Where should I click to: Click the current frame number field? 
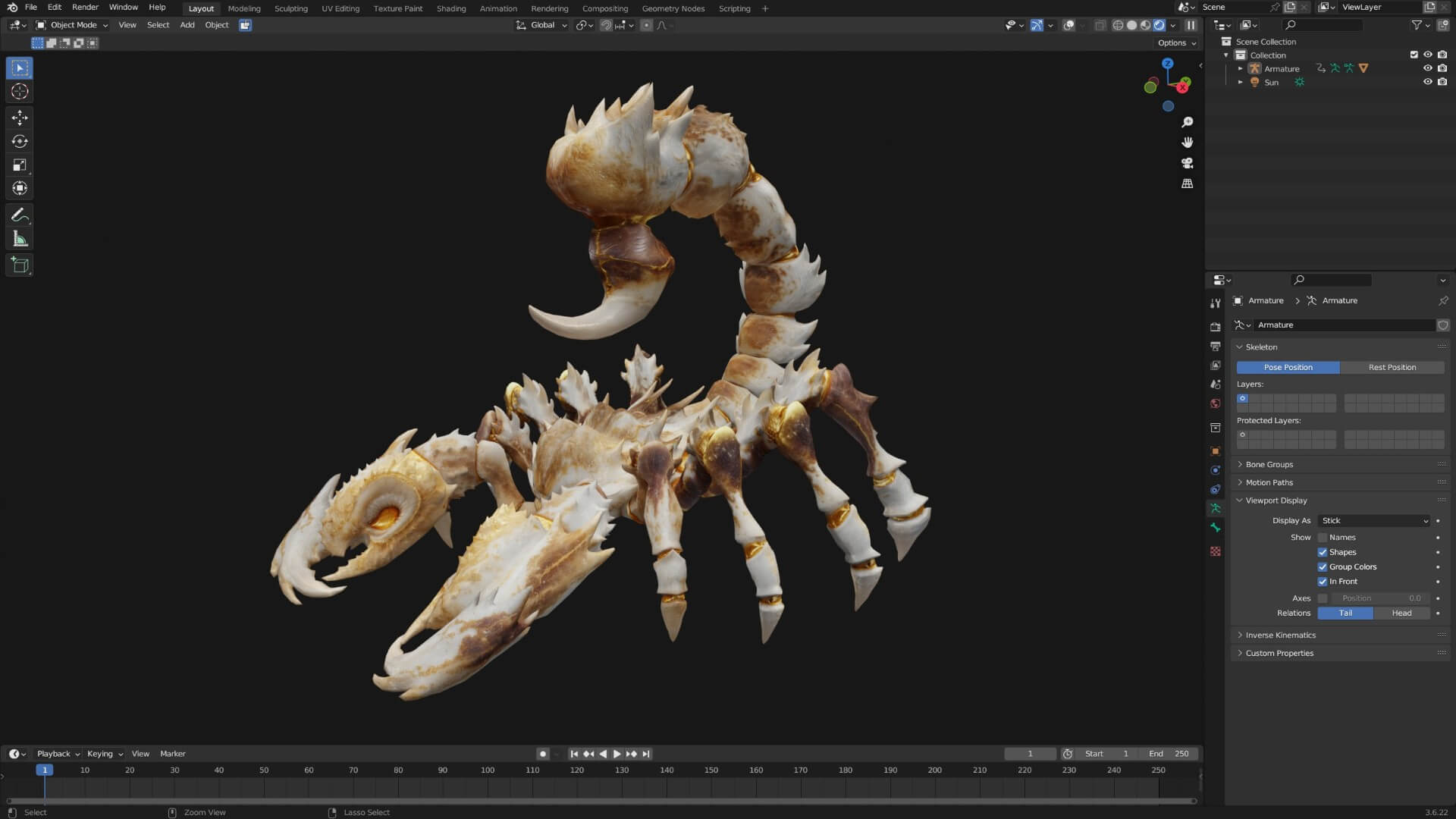[x=1030, y=754]
